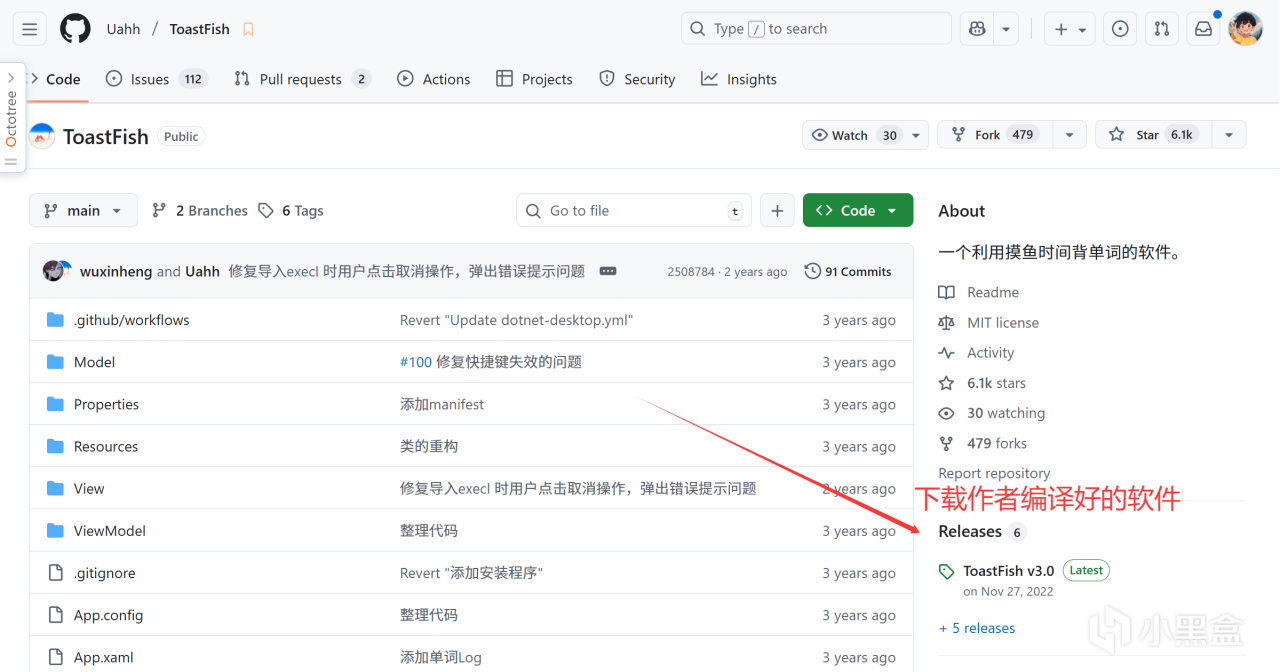Viewport: 1280px width, 672px height.
Task: Expand the Star button dropdown arrow
Action: (1229, 134)
